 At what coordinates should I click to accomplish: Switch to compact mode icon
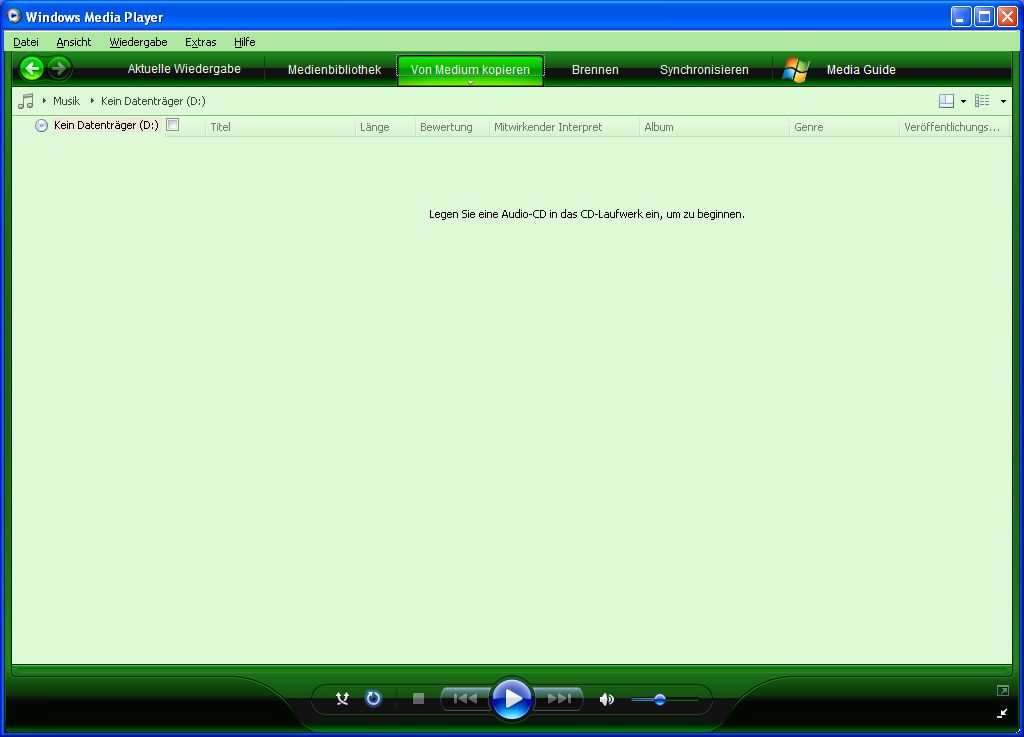1002,713
